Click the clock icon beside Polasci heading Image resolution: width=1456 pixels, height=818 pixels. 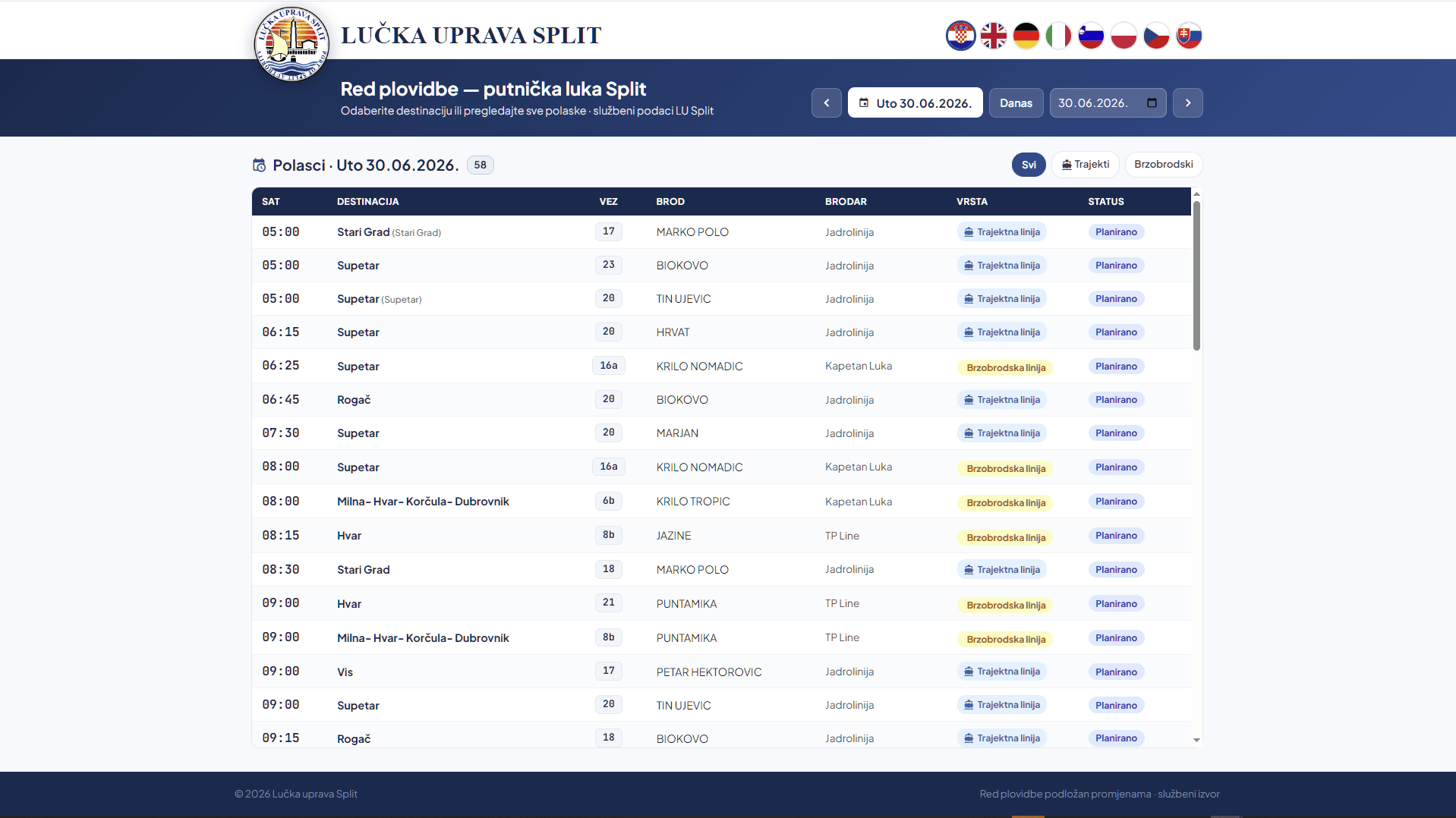click(260, 165)
